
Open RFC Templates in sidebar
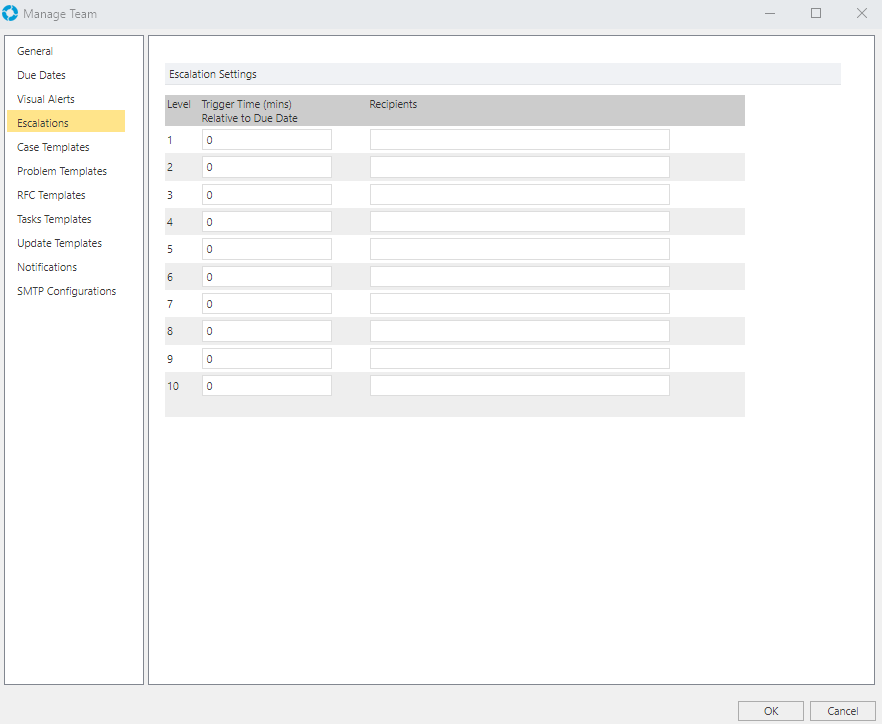(51, 195)
